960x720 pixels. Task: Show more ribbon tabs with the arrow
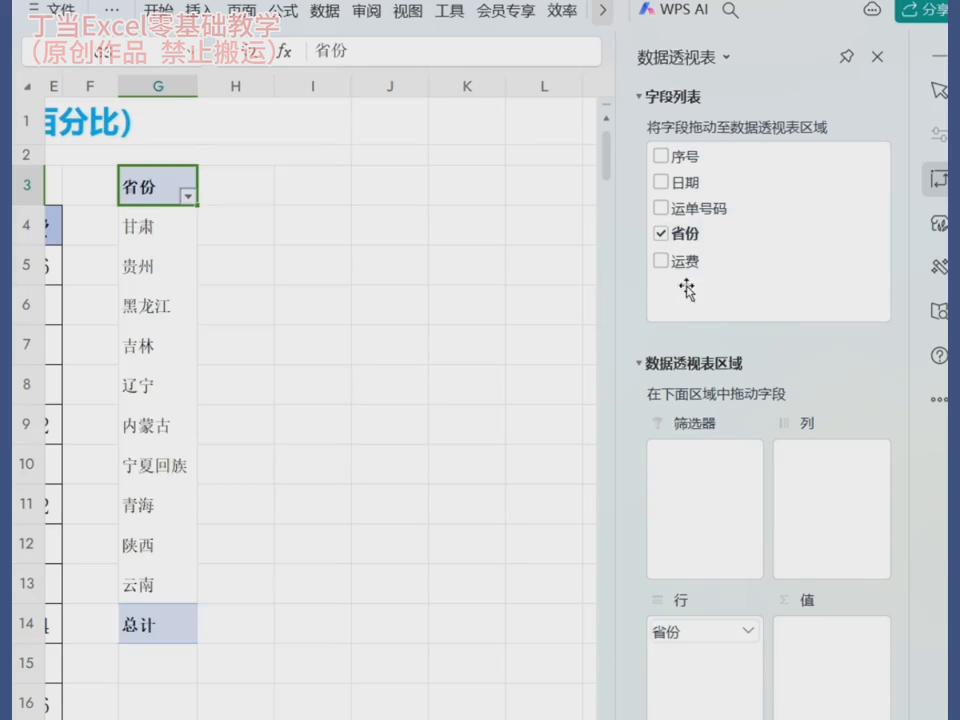(x=602, y=10)
